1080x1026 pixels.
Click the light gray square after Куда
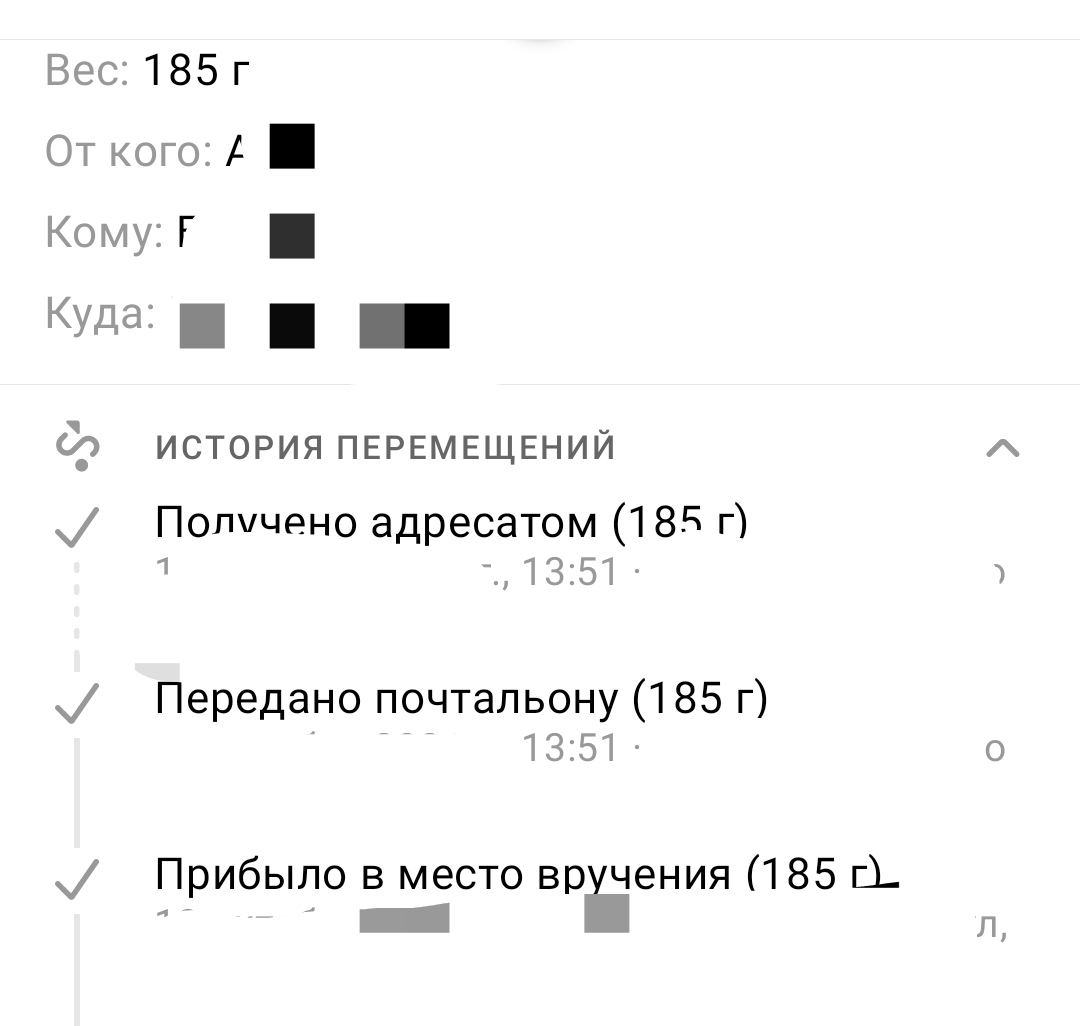point(202,326)
